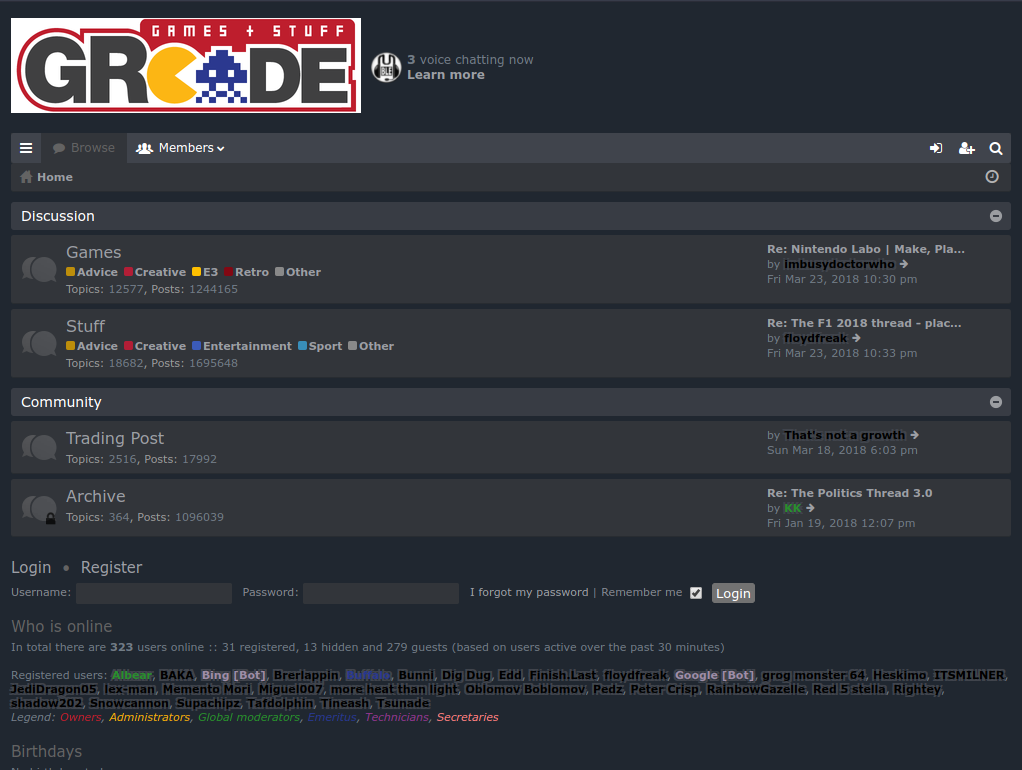The image size is (1022, 770).
Task: Click I forgot my password link
Action: (x=529, y=592)
